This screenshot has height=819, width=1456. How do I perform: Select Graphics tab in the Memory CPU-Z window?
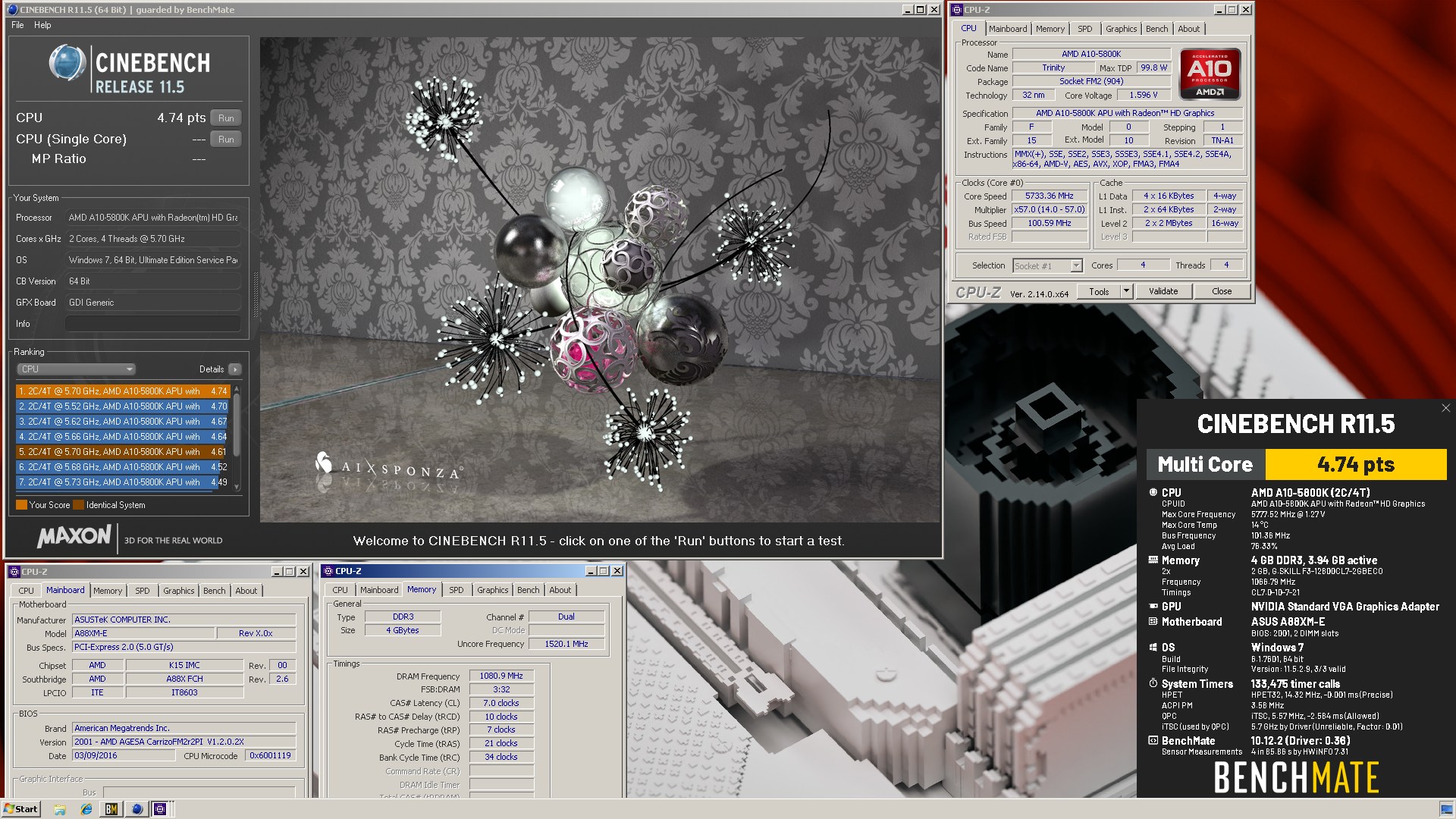492,590
